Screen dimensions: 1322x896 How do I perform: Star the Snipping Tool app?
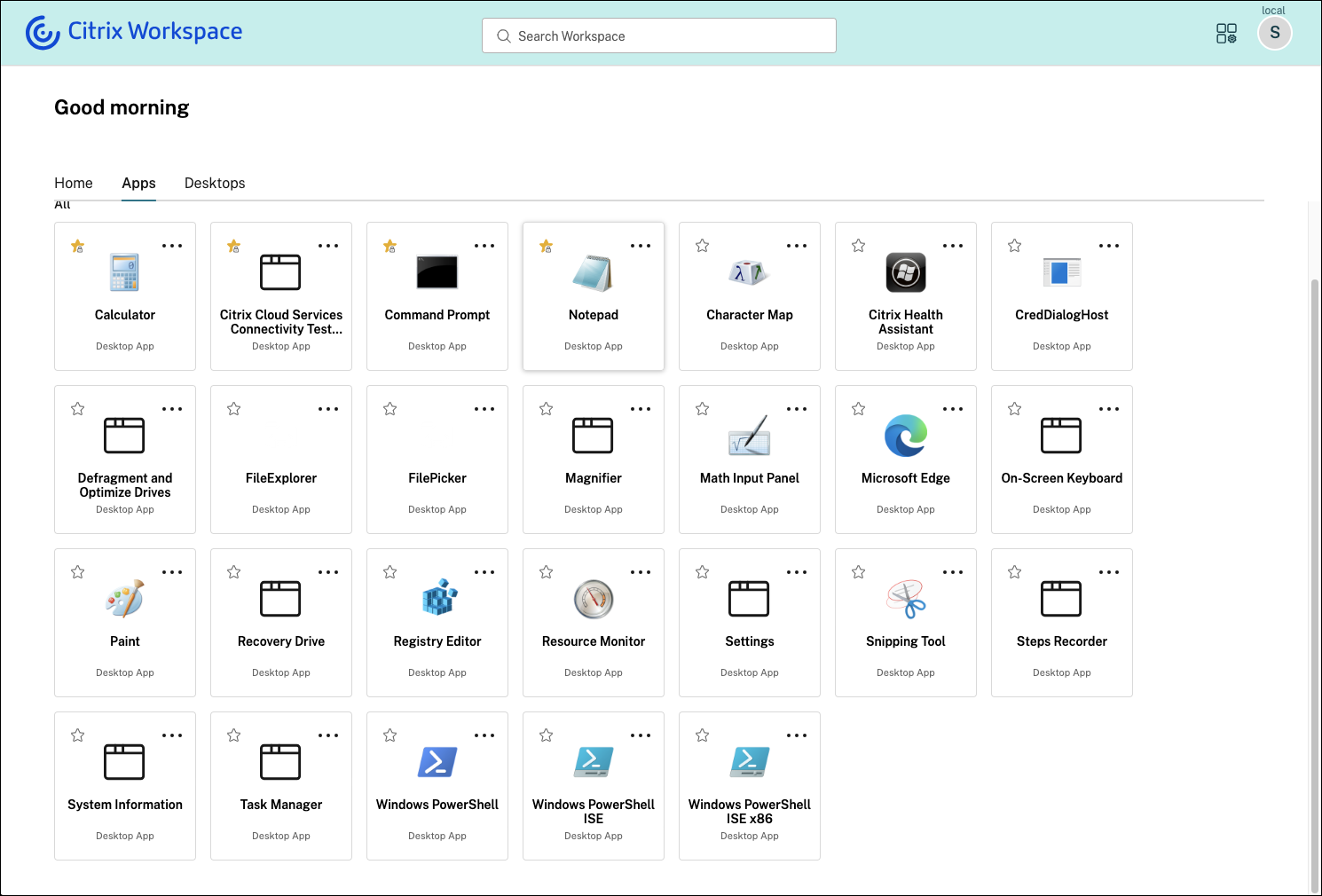click(x=859, y=572)
